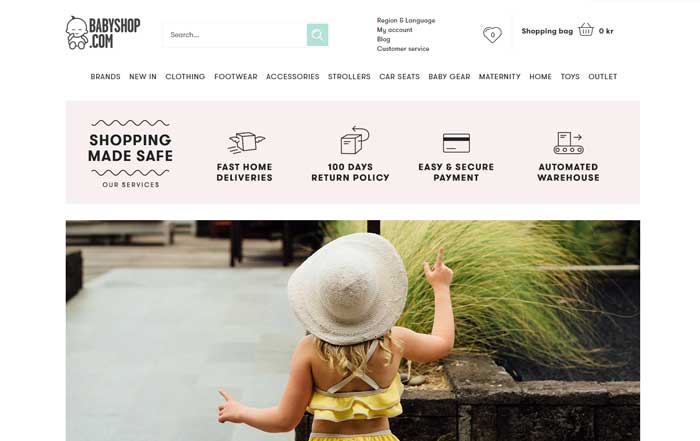This screenshot has width=700, height=441.
Task: Open the Clothing category menu
Action: click(x=185, y=77)
